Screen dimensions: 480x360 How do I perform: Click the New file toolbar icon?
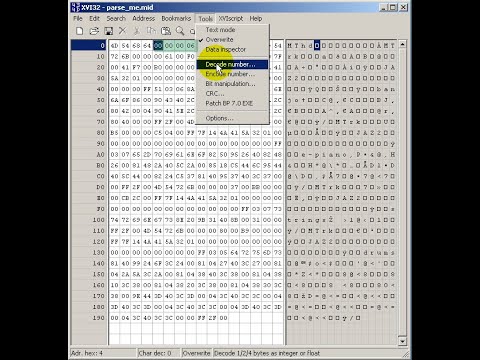[80, 31]
